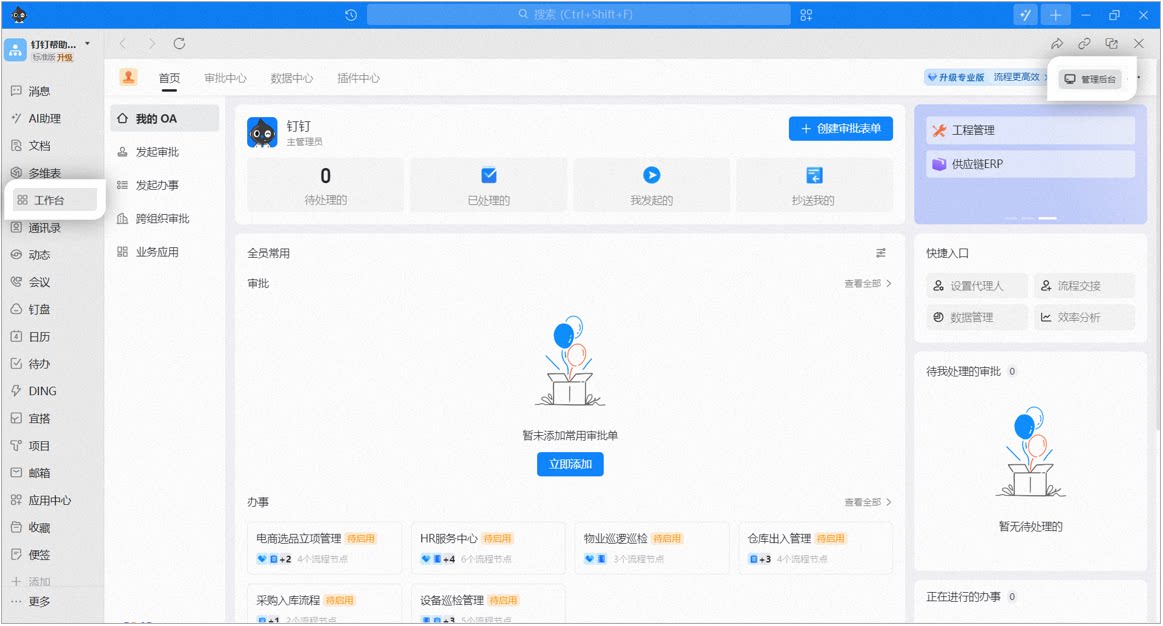
Task: Click 设置代理人 shortcut
Action: (977, 286)
